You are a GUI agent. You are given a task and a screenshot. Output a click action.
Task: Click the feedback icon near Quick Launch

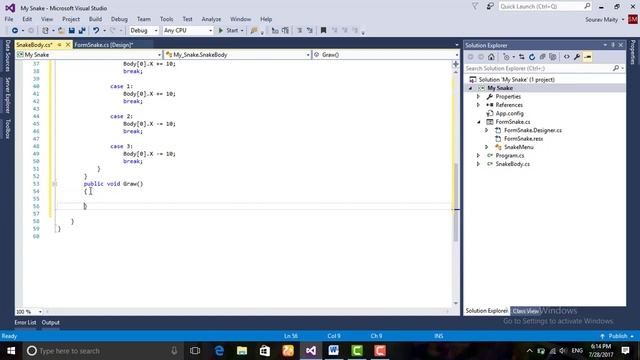pos(490,6)
